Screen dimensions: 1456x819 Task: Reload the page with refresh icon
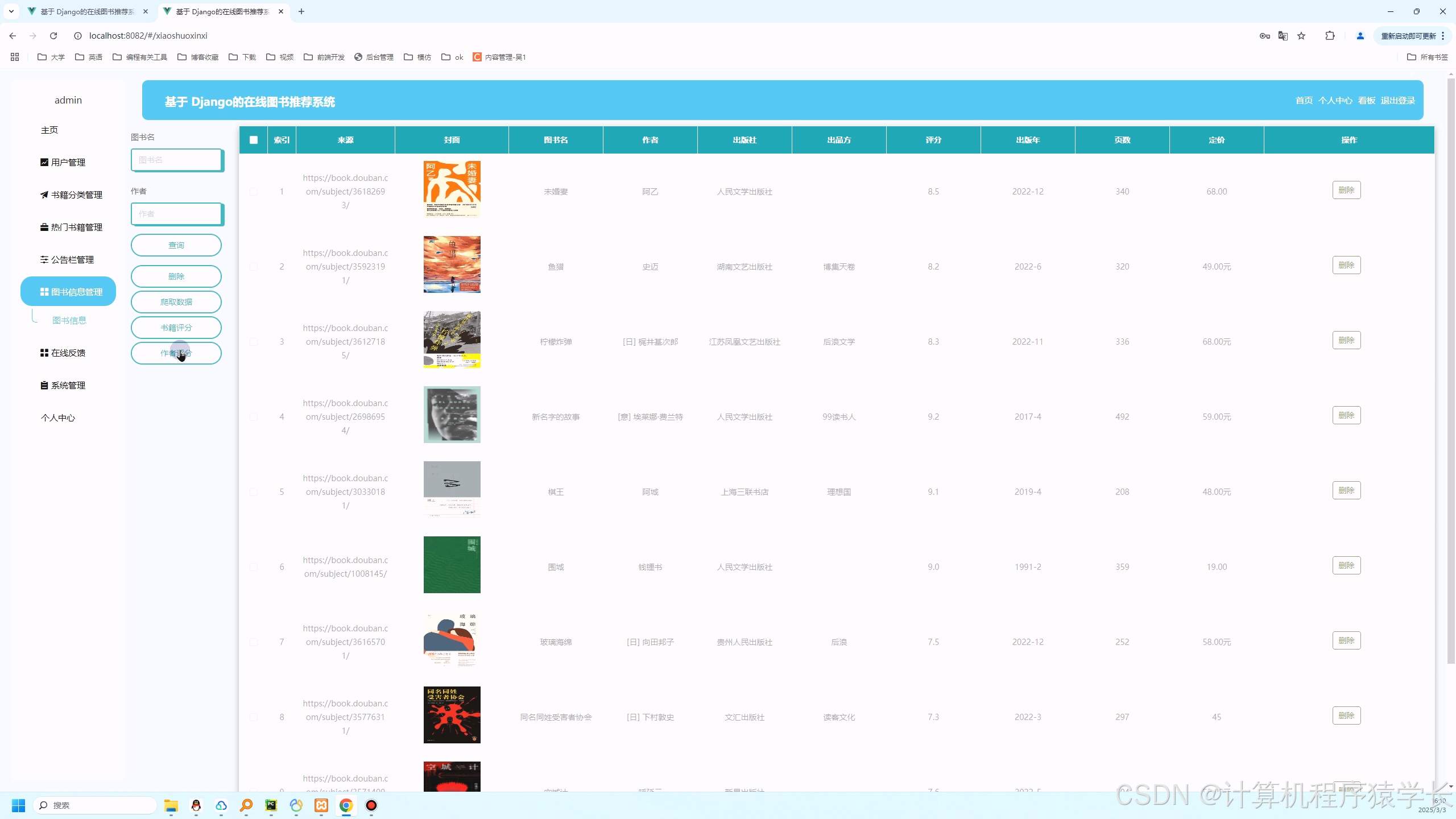(x=53, y=36)
